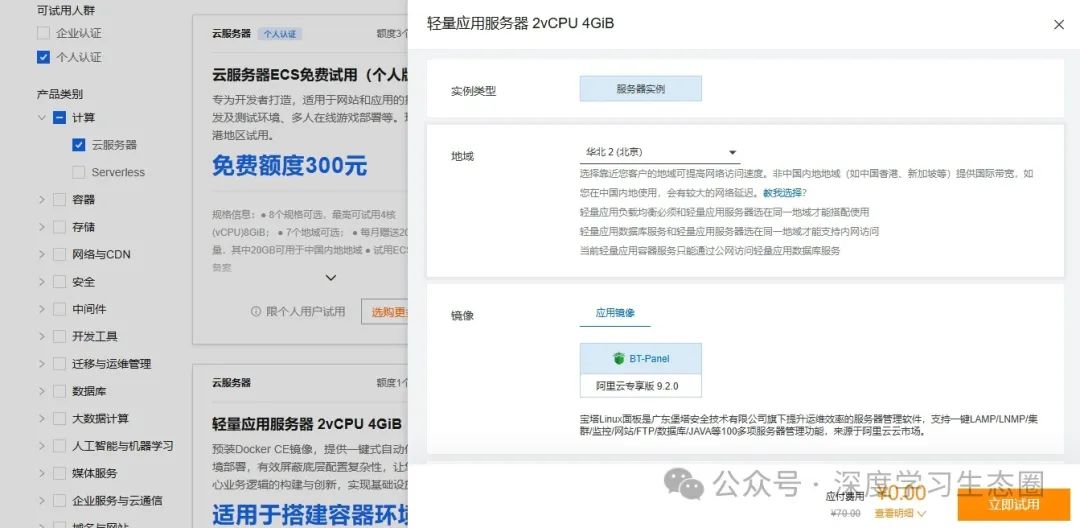Expand the 存储 category arrow
The image size is (1080, 528).
click(41, 227)
